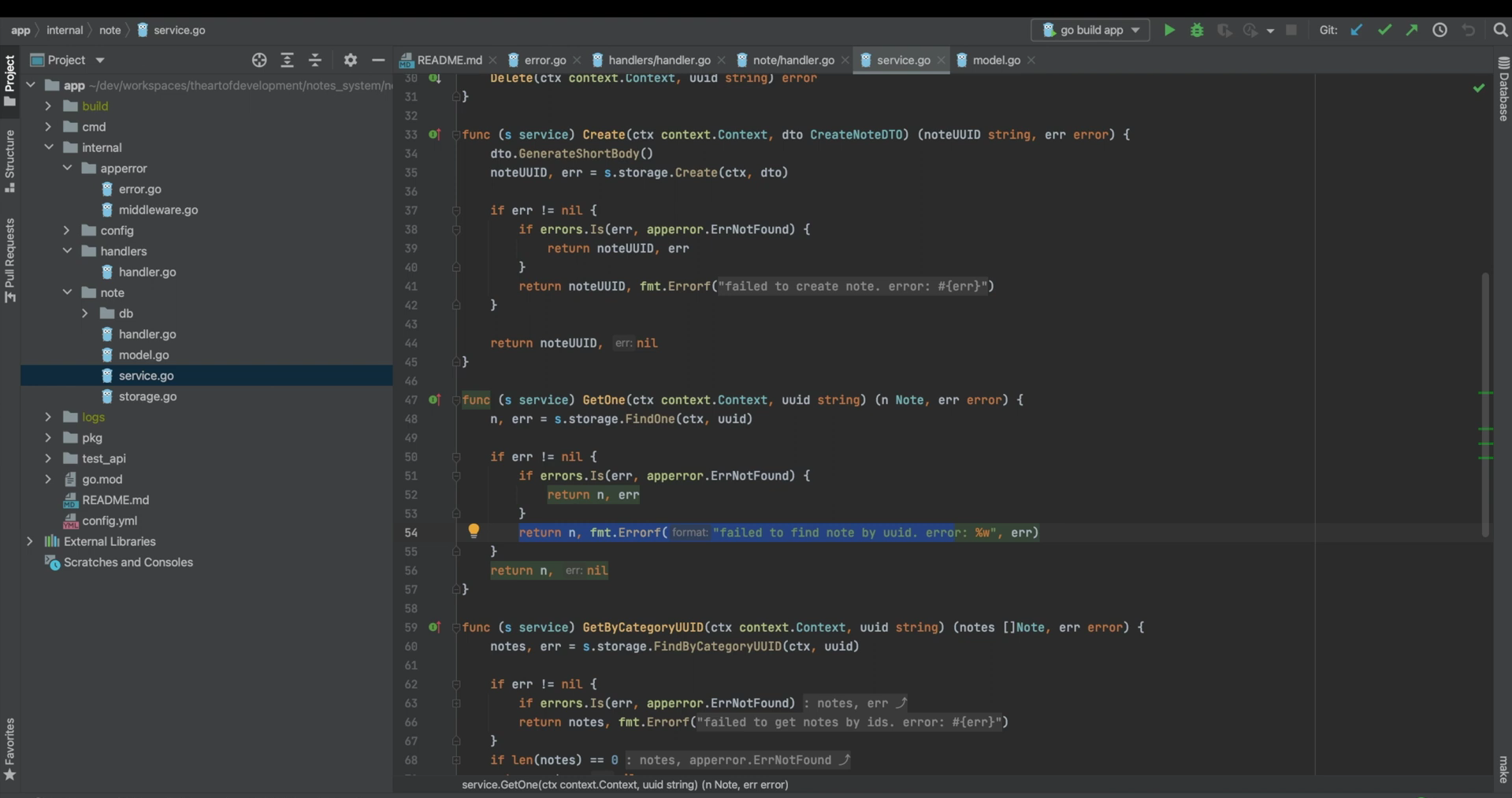Screen dimensions: 1512x798
Task: Click the rollback undo icon
Action: point(1469,30)
